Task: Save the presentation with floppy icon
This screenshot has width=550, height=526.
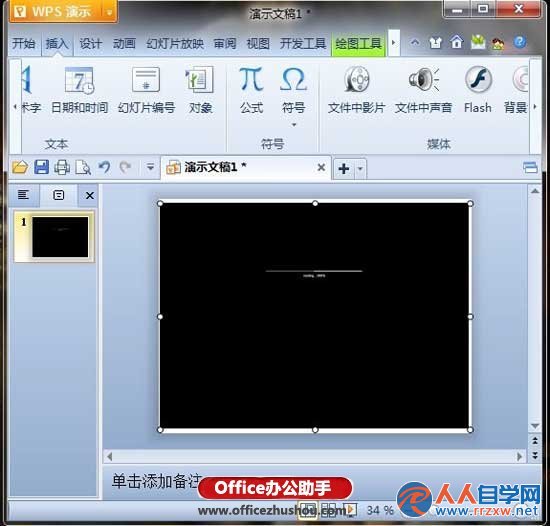Action: click(x=41, y=167)
